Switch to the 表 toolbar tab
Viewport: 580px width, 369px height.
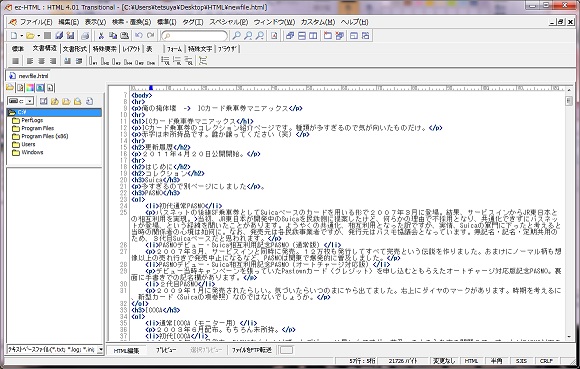pyautogui.click(x=149, y=49)
